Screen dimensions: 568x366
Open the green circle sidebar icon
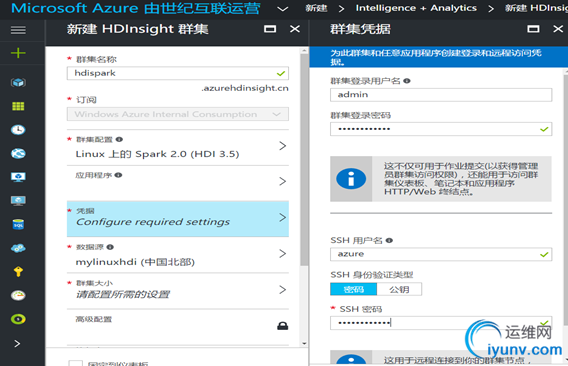18,319
